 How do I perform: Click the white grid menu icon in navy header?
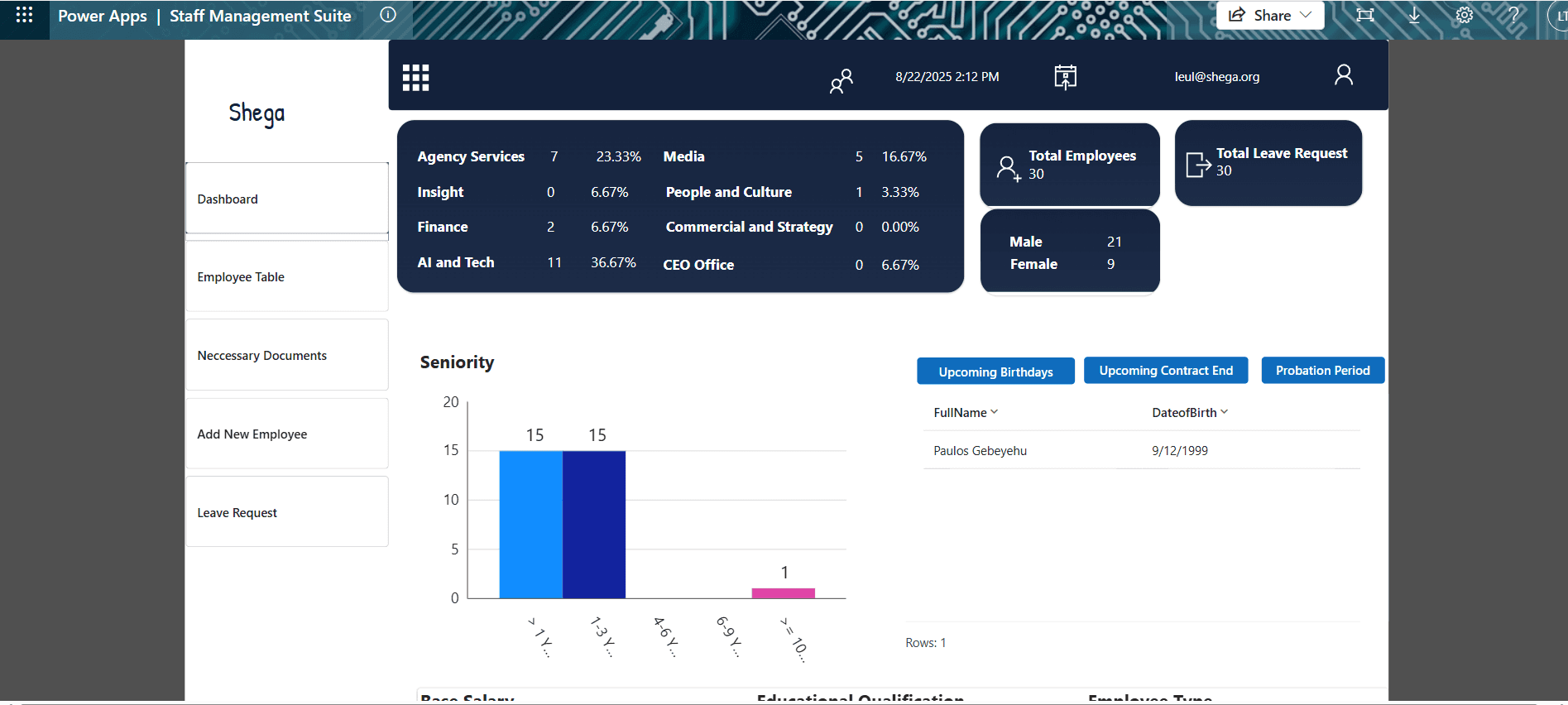point(415,78)
